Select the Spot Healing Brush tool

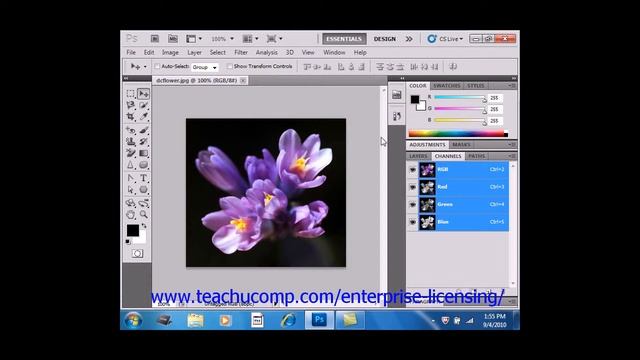click(x=131, y=131)
